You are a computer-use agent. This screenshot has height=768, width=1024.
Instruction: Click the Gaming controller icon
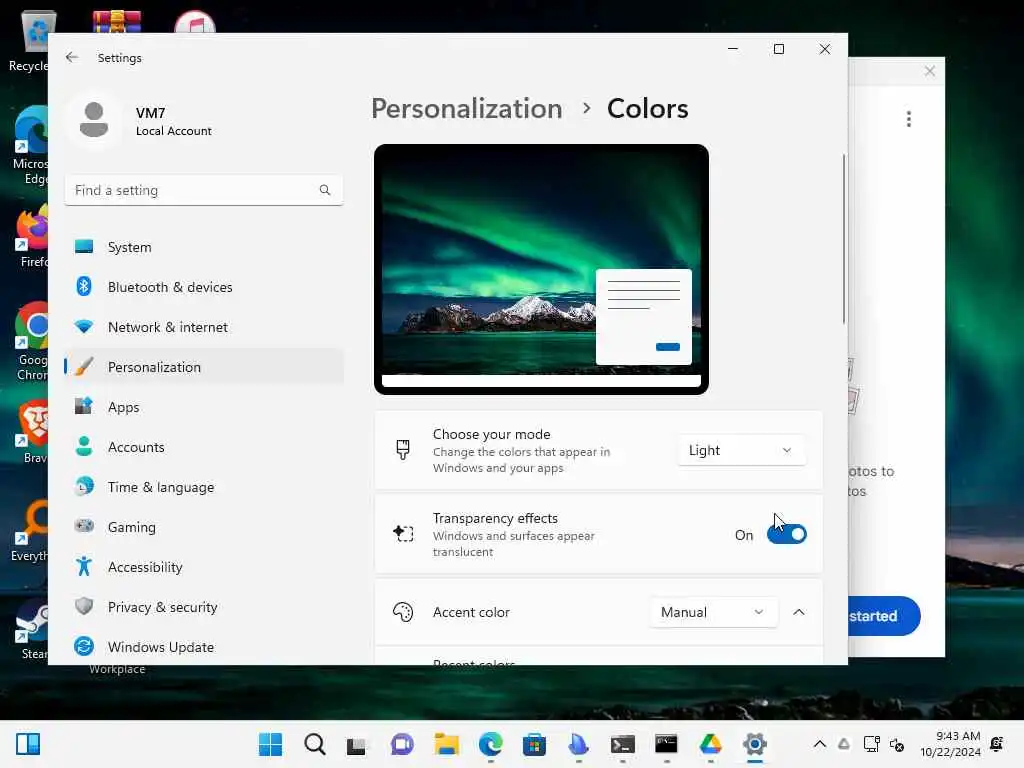pos(84,526)
